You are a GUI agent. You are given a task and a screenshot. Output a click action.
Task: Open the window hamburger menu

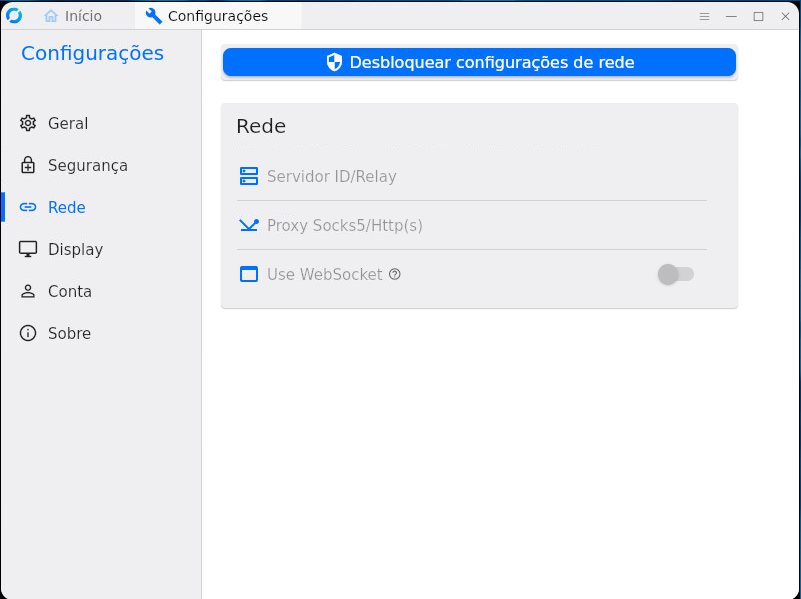click(704, 16)
